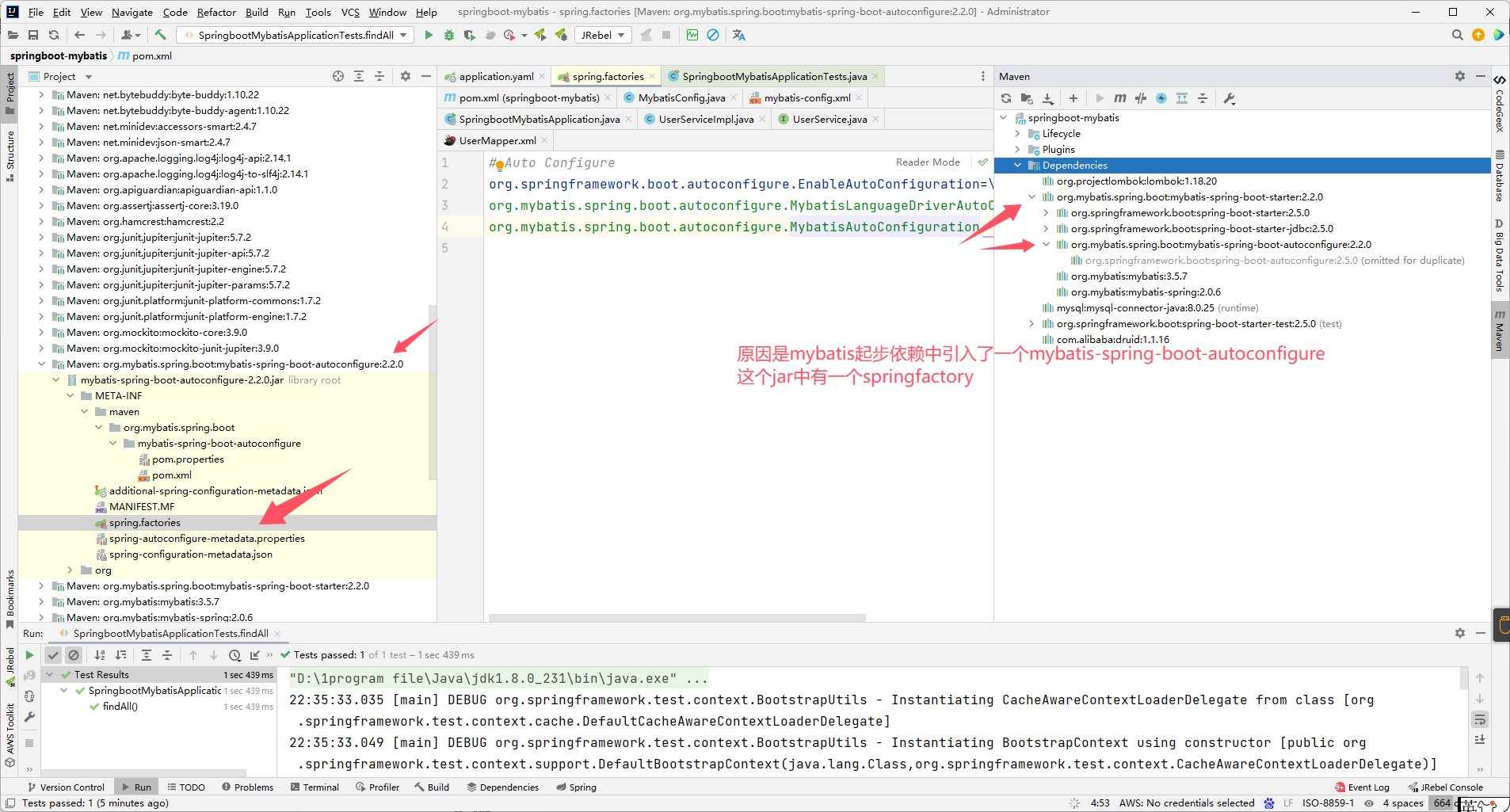1510x812 pixels.
Task: Toggle soft-wrap in console output
Action: 1480,719
